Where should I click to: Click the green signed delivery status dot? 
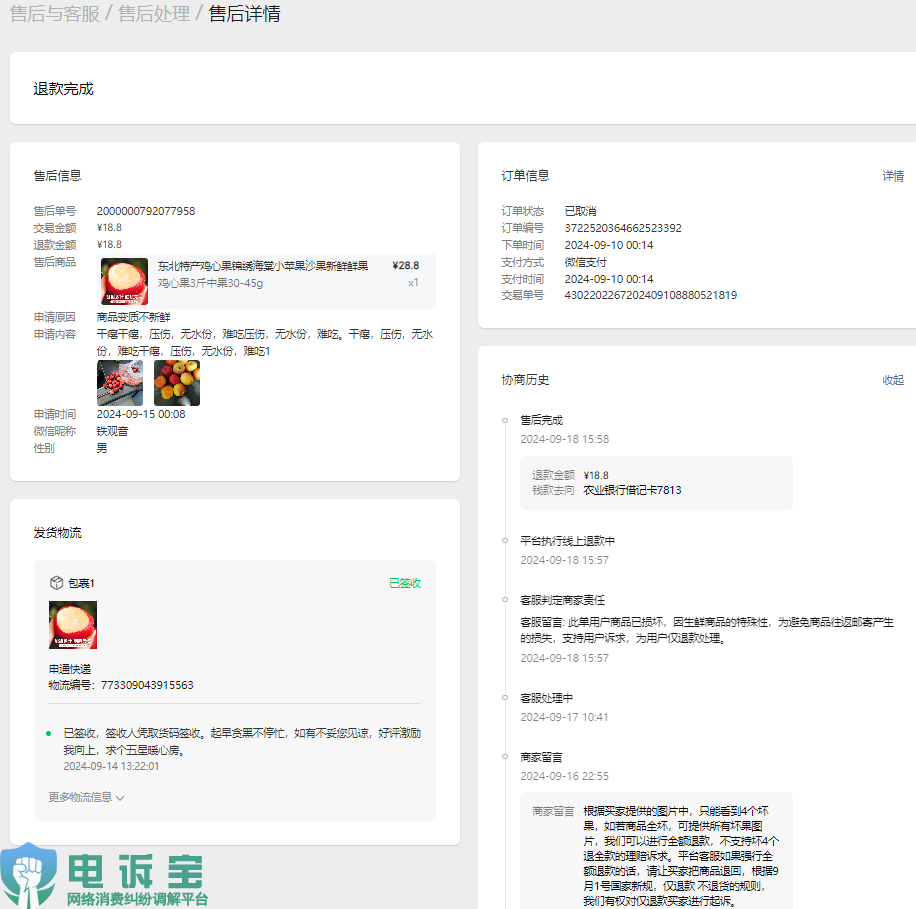(48, 733)
